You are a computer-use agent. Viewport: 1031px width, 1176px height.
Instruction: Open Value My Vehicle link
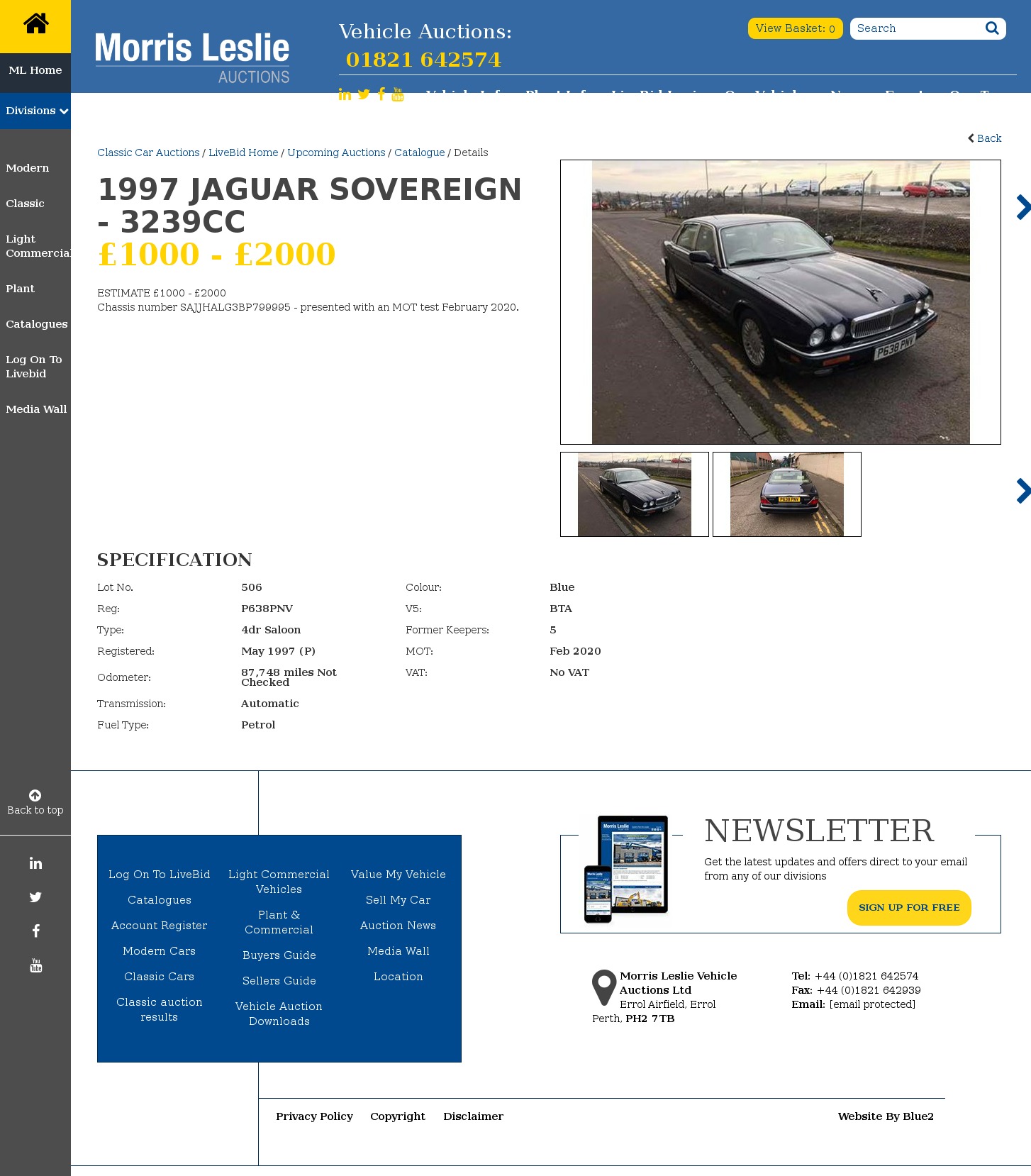(399, 875)
